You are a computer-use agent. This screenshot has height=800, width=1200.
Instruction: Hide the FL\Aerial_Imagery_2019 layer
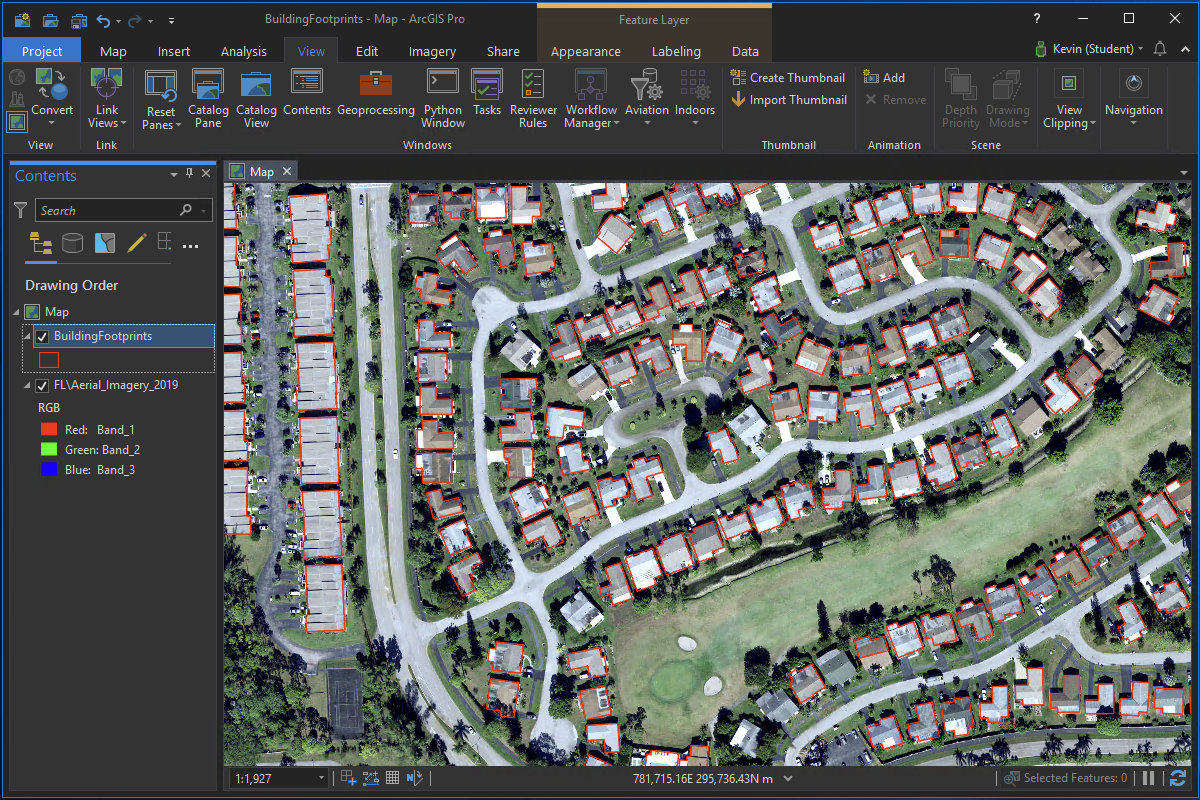pyautogui.click(x=41, y=384)
